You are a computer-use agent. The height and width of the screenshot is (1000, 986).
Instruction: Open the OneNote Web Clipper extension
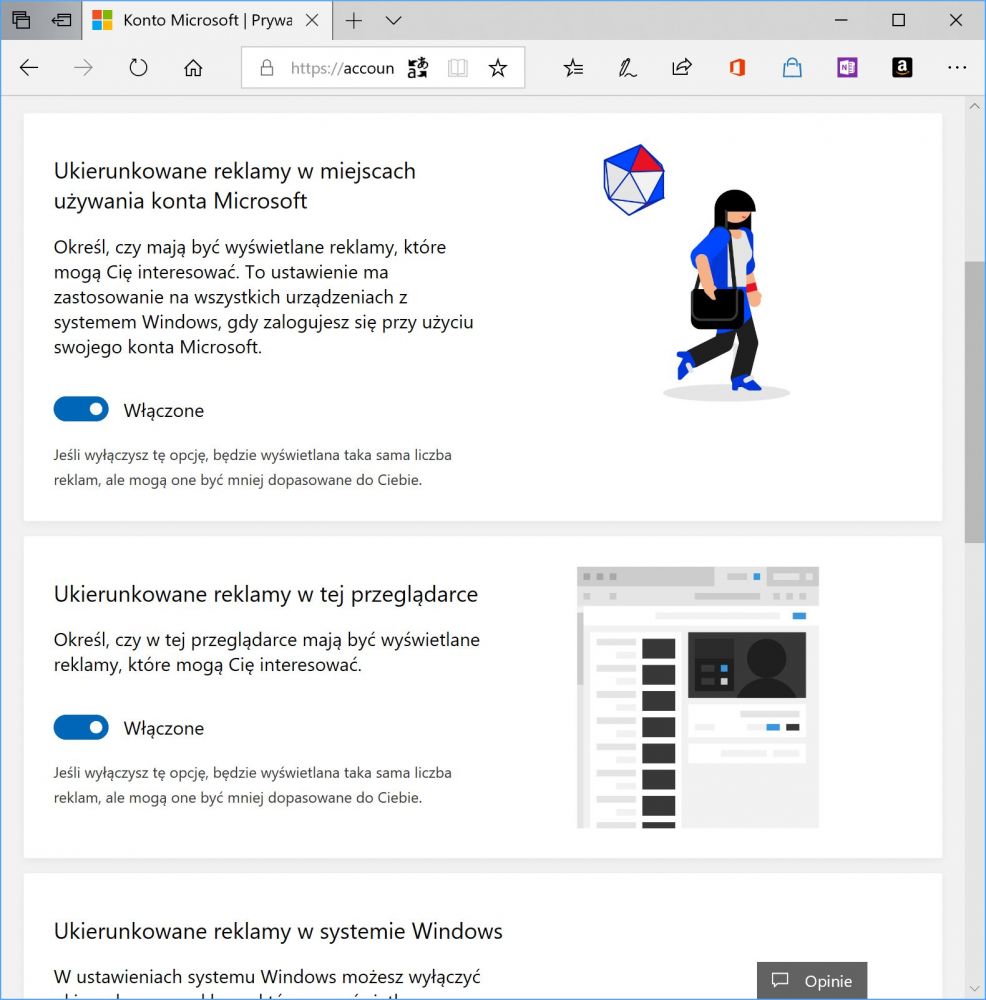[847, 68]
